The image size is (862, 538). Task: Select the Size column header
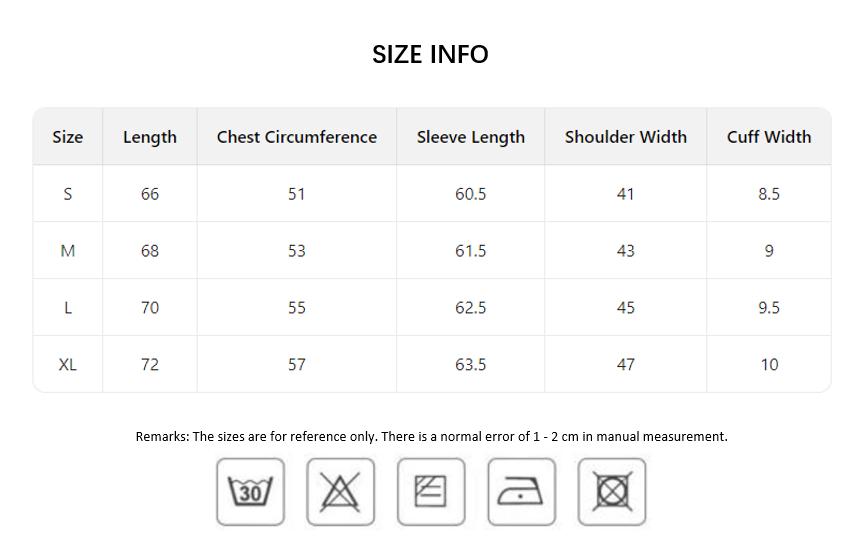[x=68, y=137]
